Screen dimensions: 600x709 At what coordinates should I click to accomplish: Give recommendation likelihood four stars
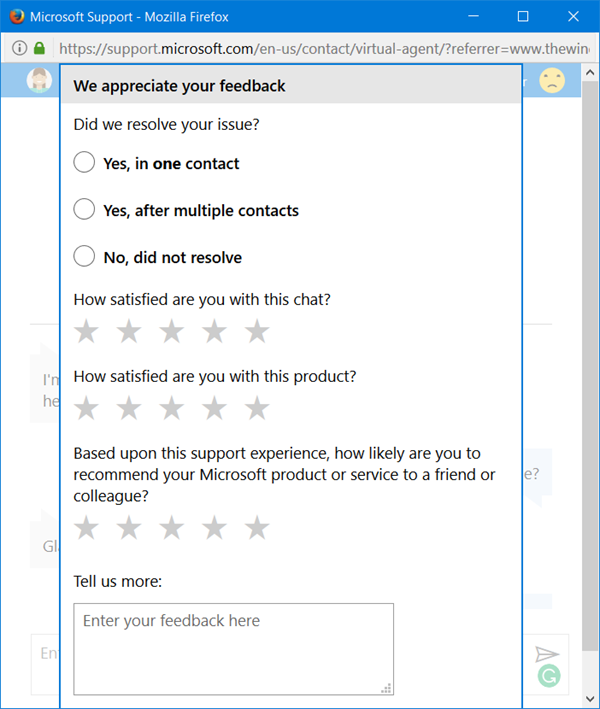coord(215,528)
